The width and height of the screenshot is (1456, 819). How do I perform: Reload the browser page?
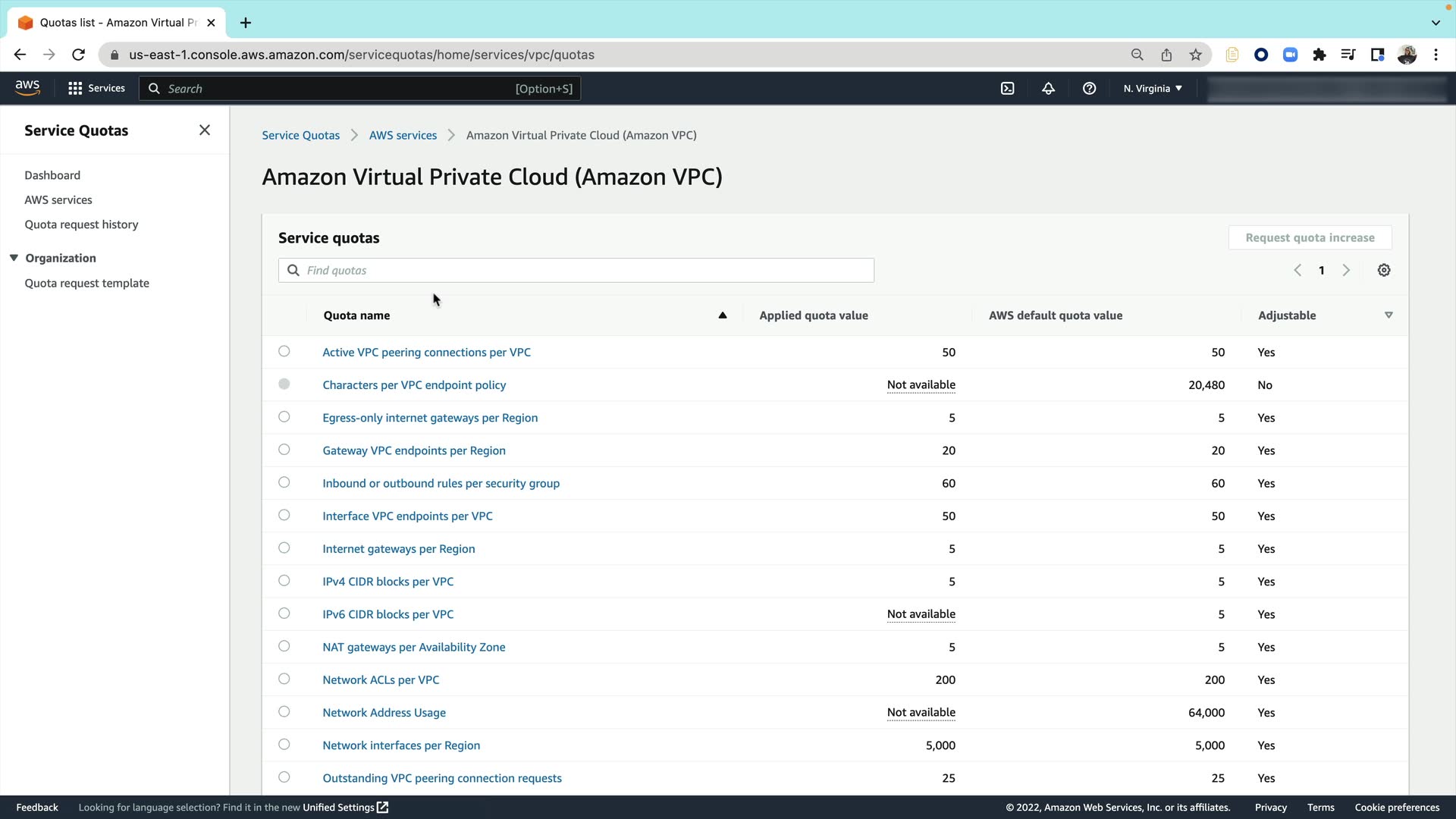pyautogui.click(x=78, y=55)
